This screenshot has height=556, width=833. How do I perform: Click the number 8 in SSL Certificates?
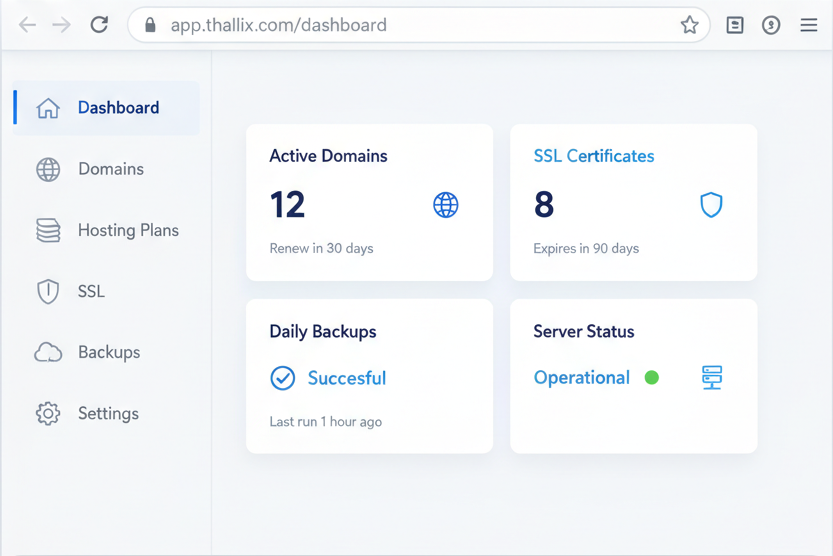[x=544, y=205]
